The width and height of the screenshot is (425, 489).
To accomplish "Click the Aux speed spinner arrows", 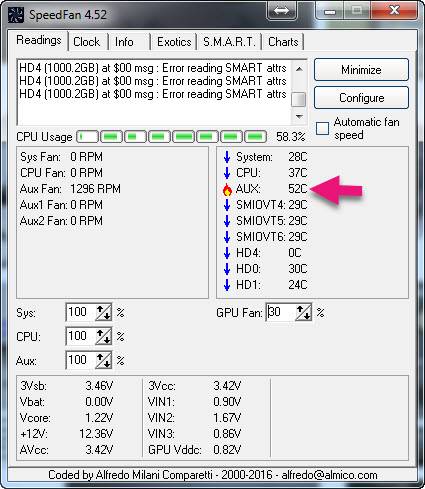I will click(x=103, y=360).
